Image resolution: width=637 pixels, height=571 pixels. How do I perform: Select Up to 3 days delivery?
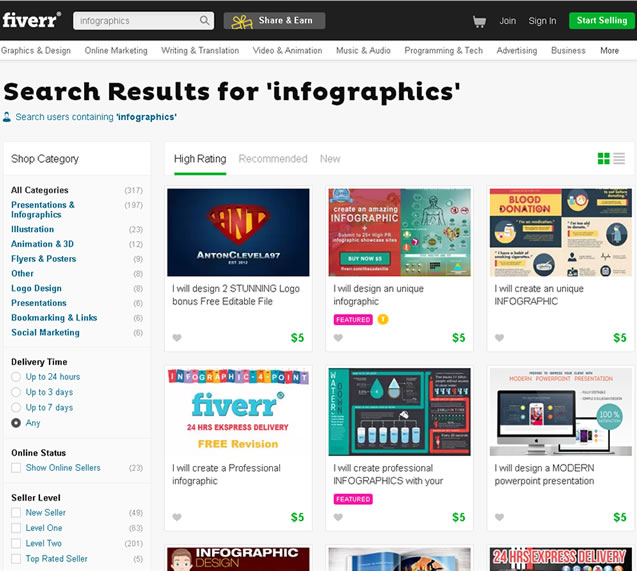16,392
